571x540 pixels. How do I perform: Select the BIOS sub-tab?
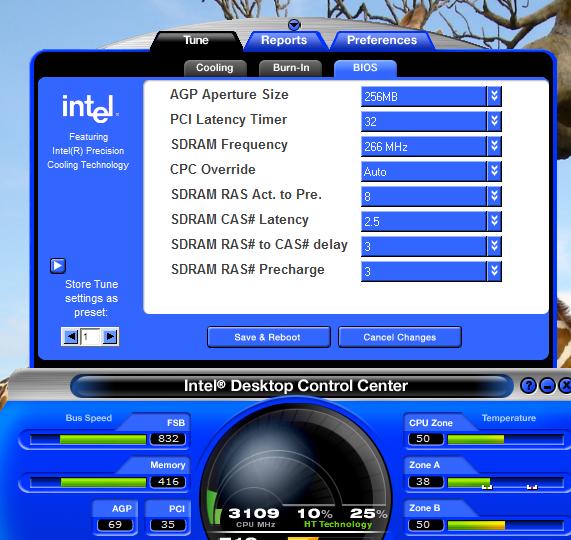[365, 68]
